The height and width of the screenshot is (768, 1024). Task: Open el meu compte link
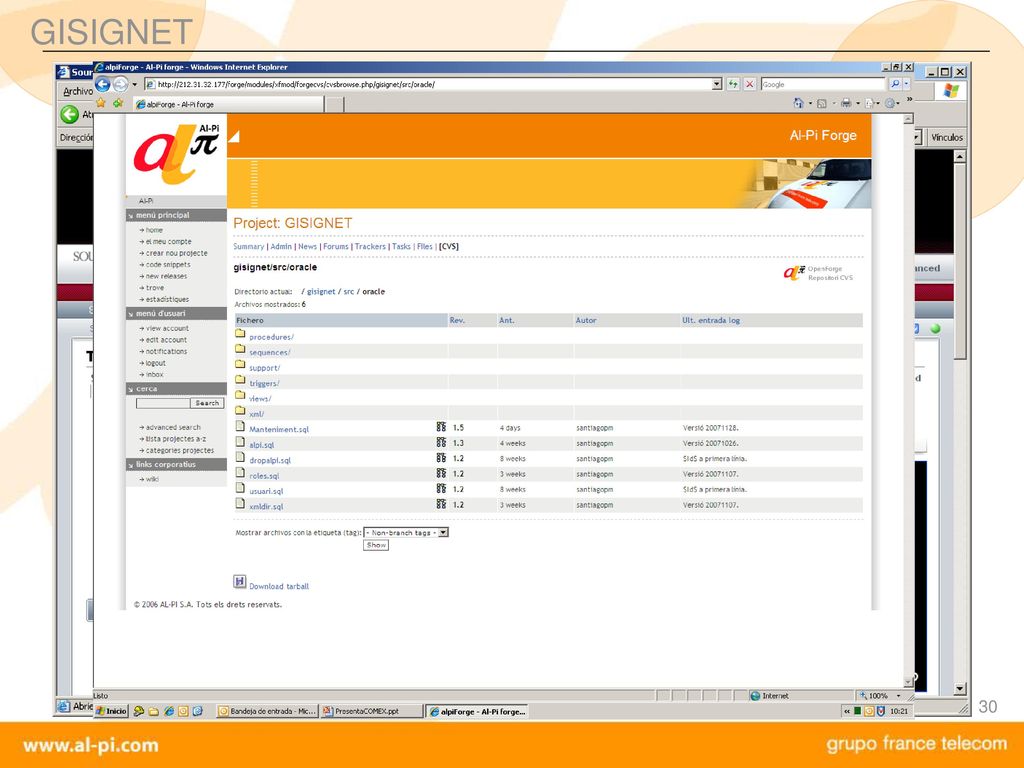pyautogui.click(x=168, y=242)
